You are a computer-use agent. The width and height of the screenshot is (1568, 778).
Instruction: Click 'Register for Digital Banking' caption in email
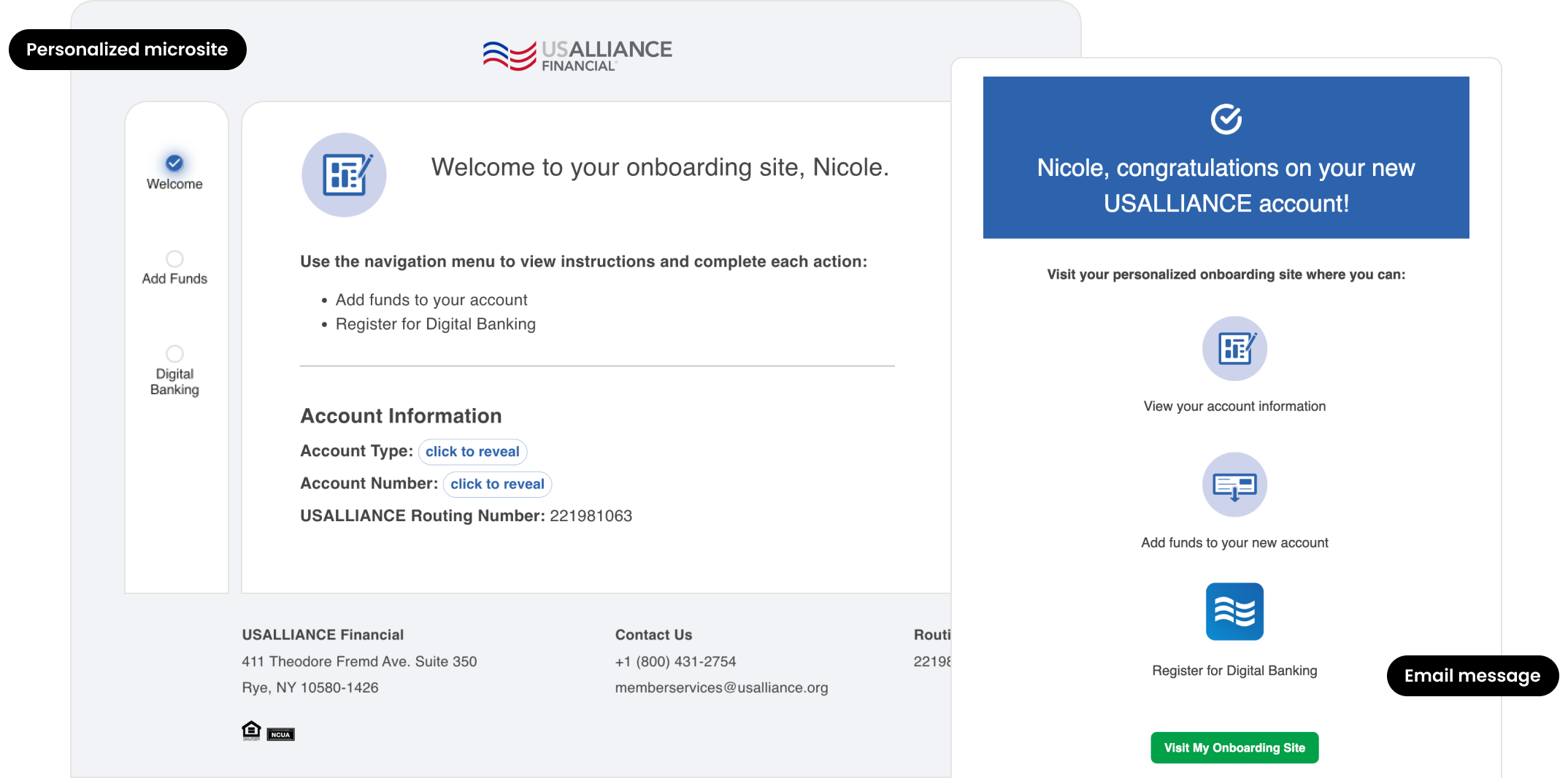(1234, 671)
